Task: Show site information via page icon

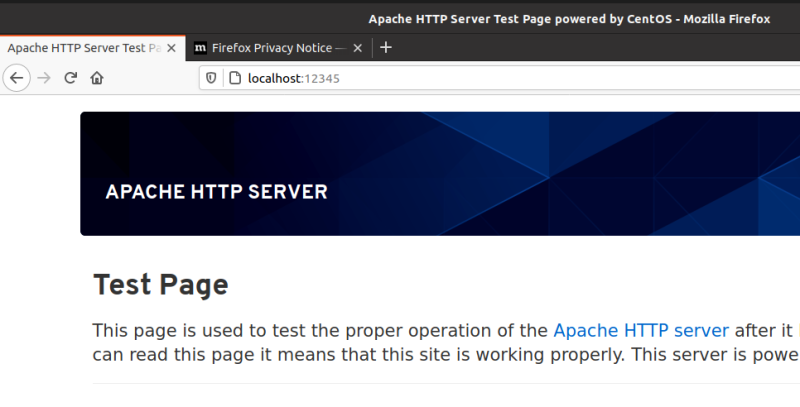Action: coord(233,78)
